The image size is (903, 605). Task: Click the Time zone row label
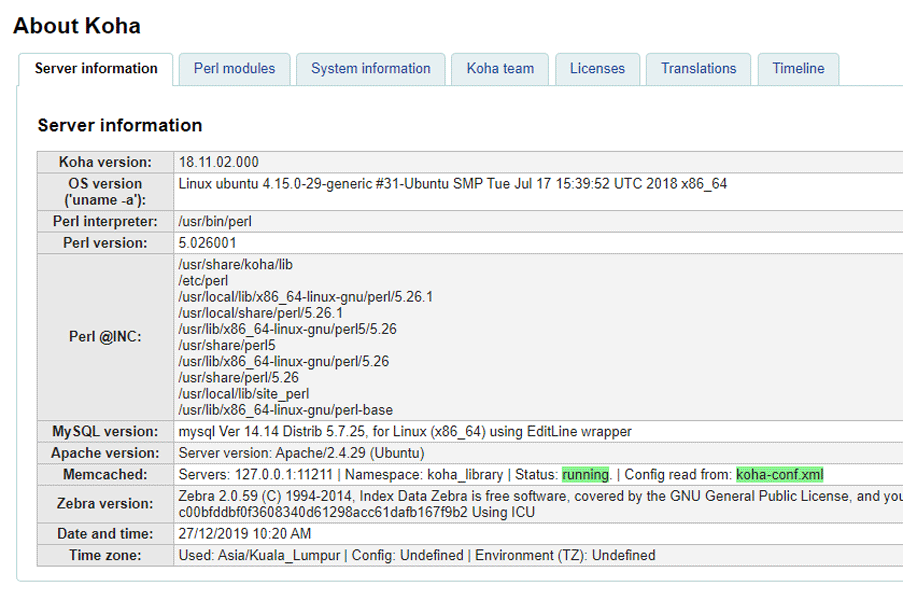105,555
